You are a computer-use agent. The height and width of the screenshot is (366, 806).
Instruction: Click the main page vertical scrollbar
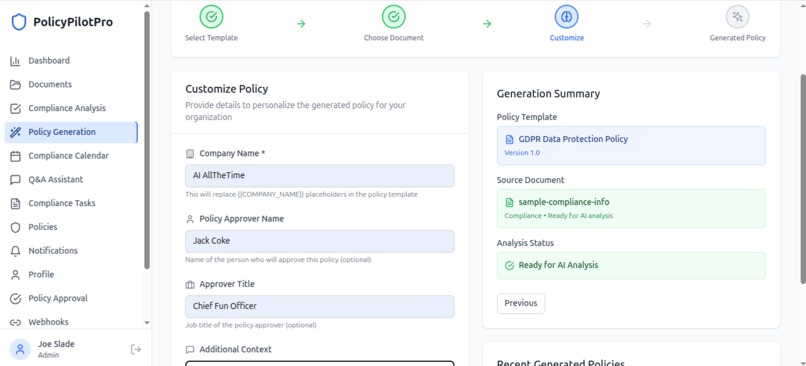pyautogui.click(x=803, y=178)
